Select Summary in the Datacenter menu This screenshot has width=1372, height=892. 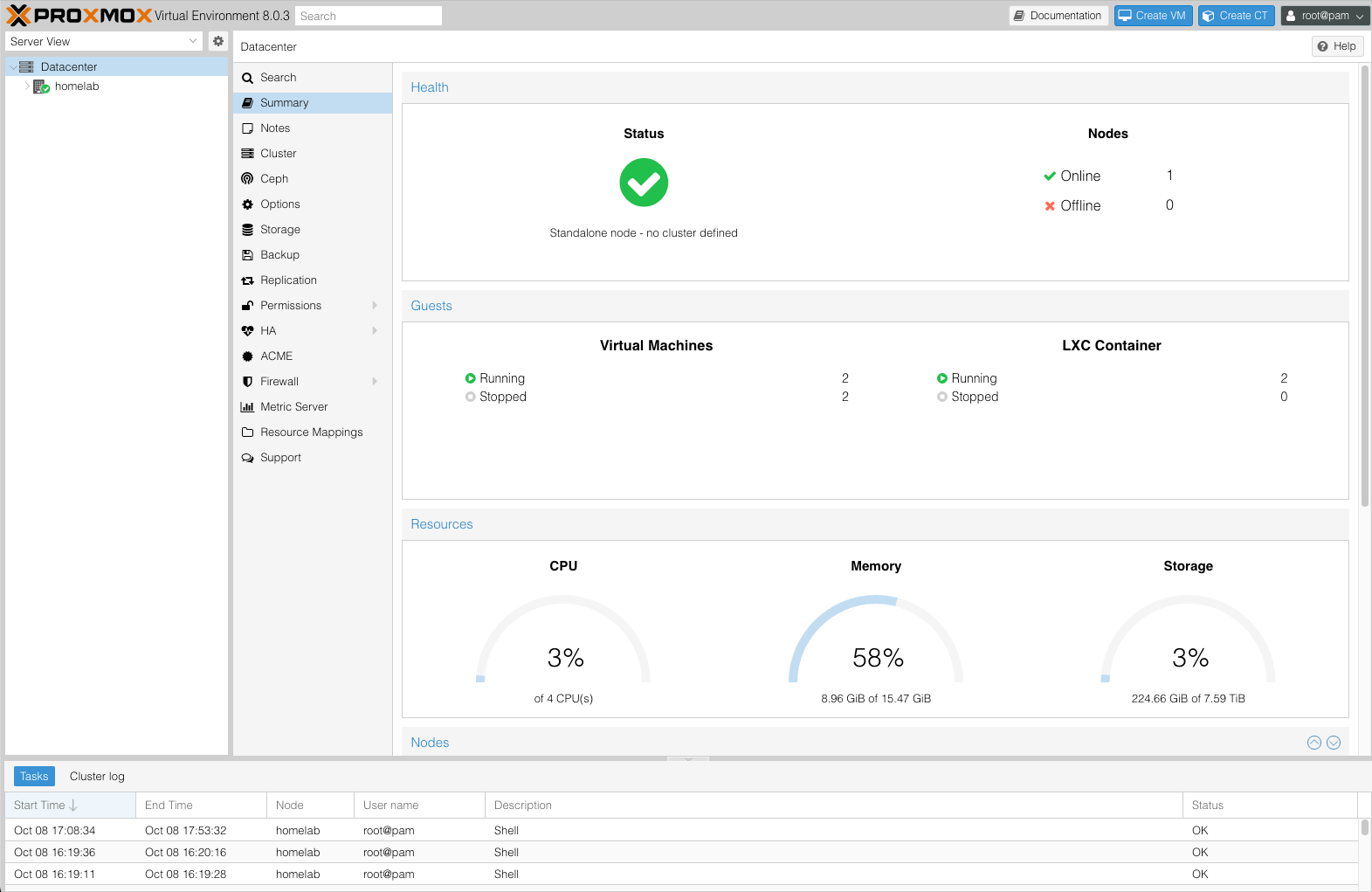[313, 103]
